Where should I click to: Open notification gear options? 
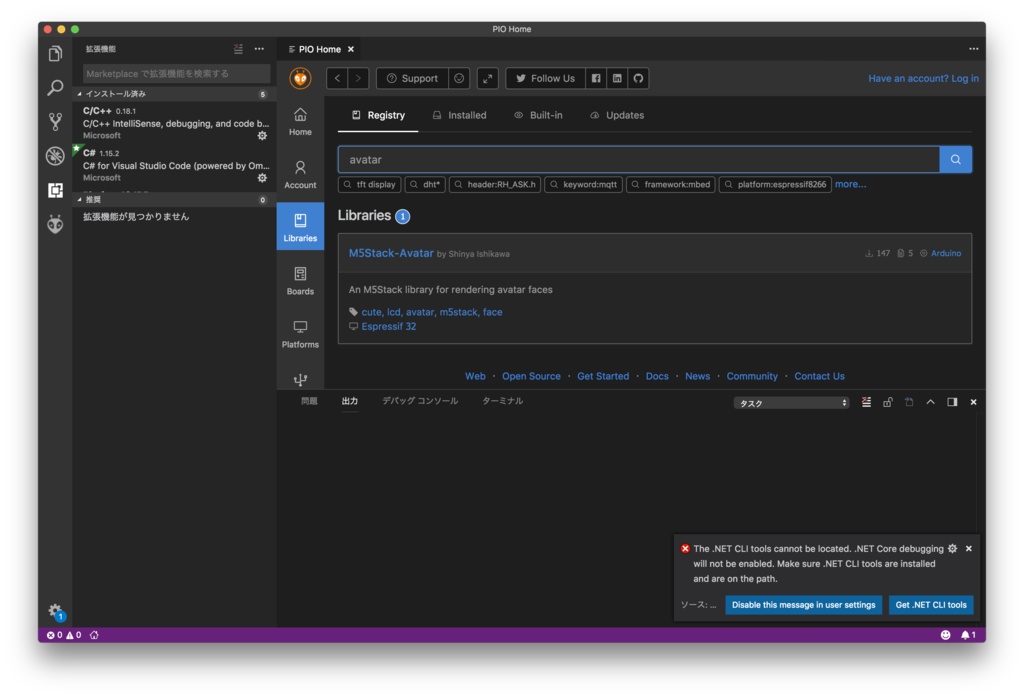pyautogui.click(x=953, y=549)
